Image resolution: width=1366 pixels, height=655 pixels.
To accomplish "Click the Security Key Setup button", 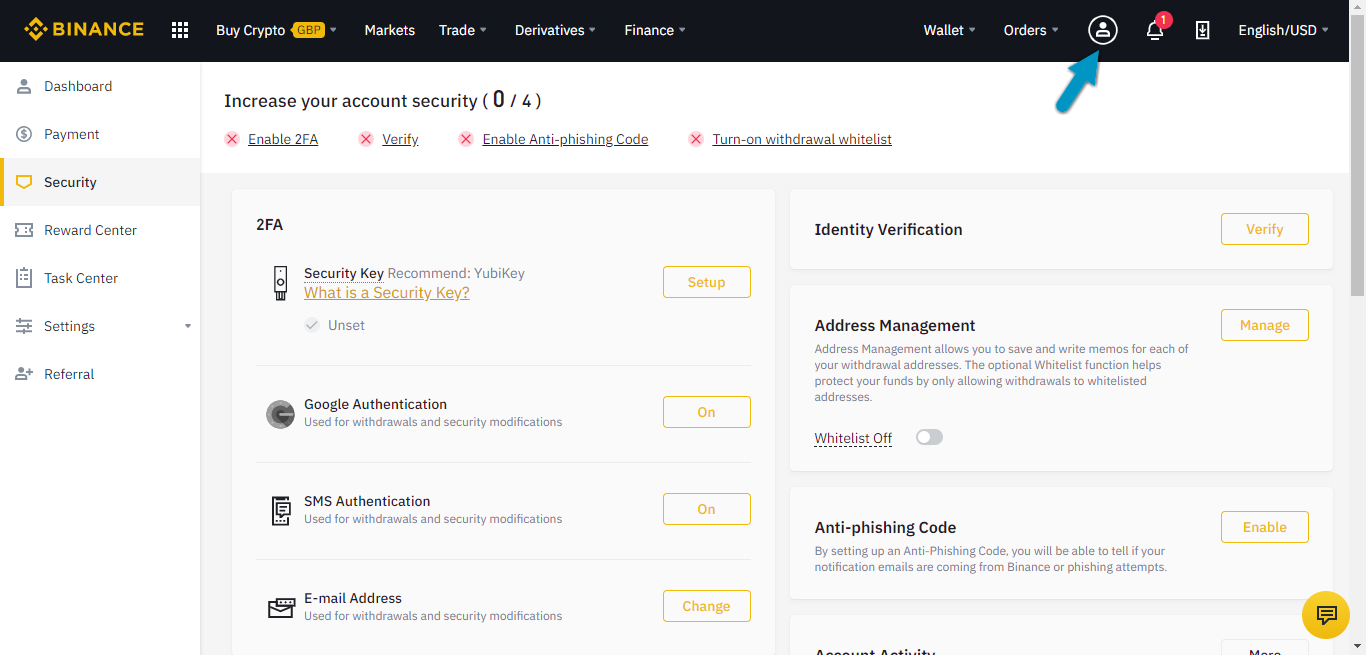I will tap(707, 282).
